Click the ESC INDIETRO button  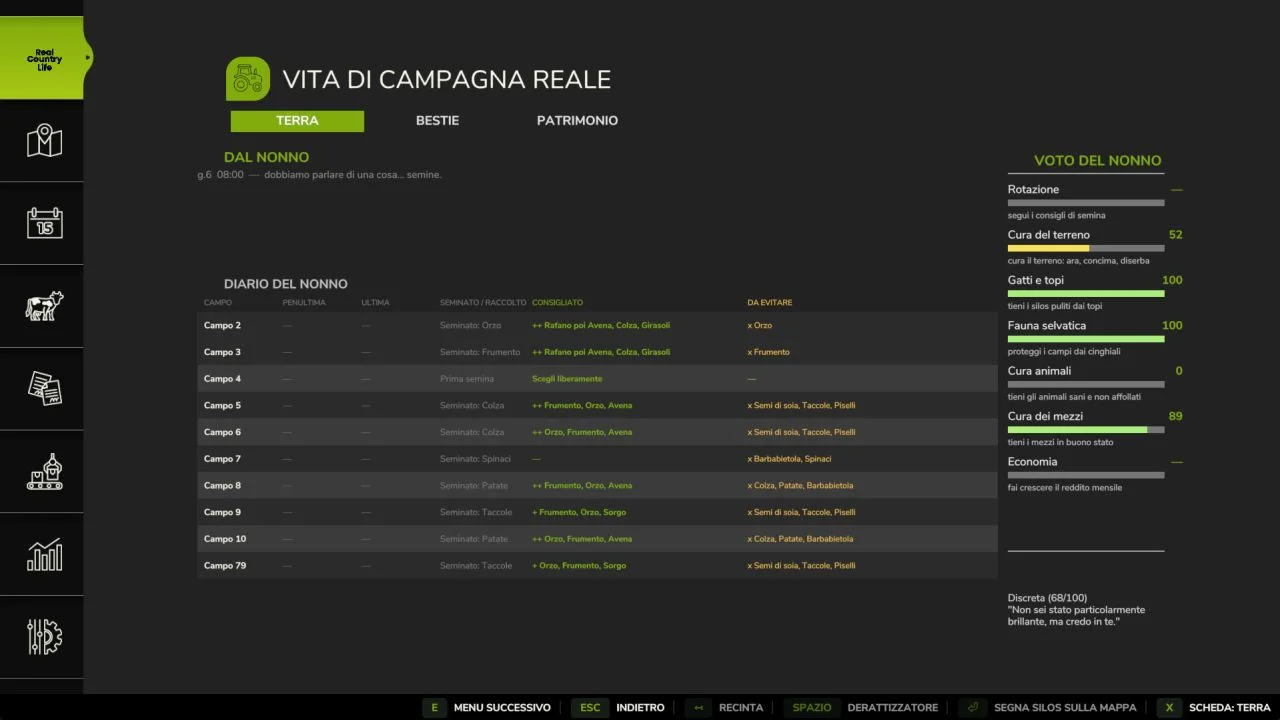tap(619, 707)
